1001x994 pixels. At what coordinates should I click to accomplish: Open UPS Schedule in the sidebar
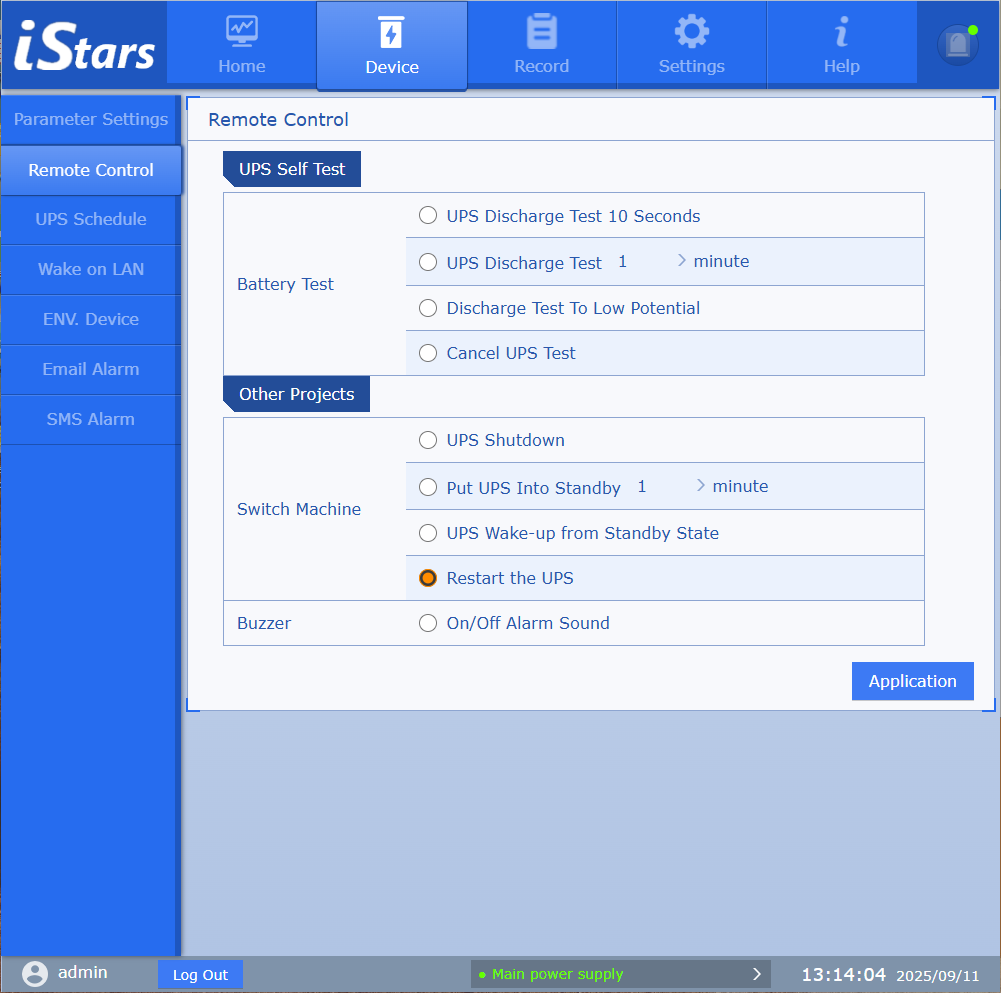tap(91, 219)
